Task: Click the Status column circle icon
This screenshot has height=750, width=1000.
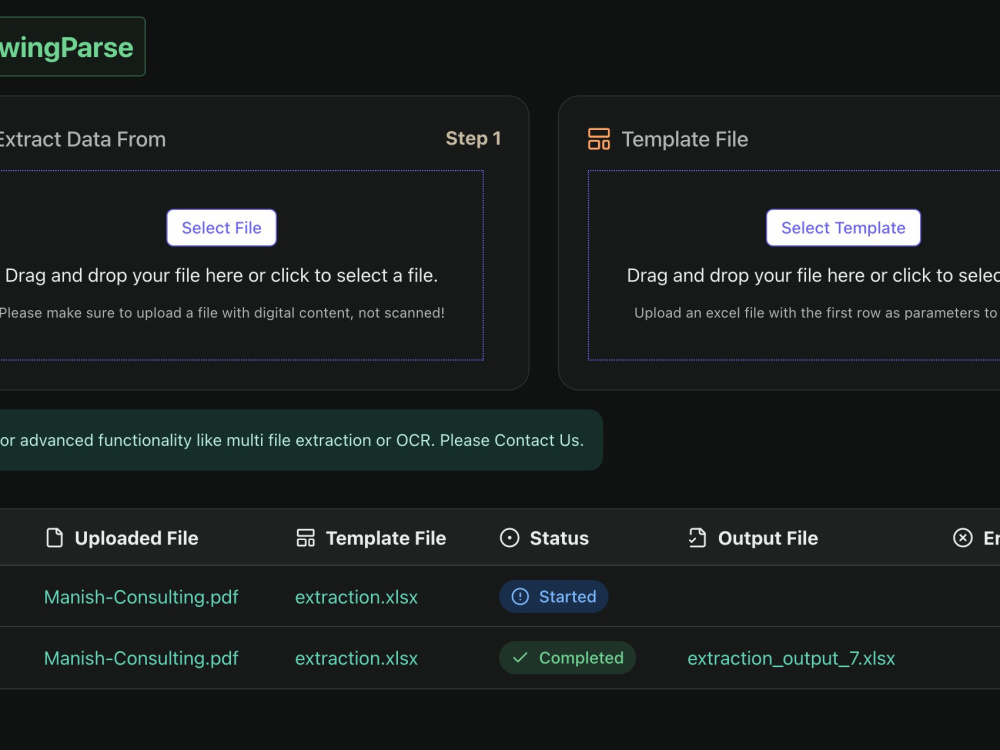Action: [510, 538]
